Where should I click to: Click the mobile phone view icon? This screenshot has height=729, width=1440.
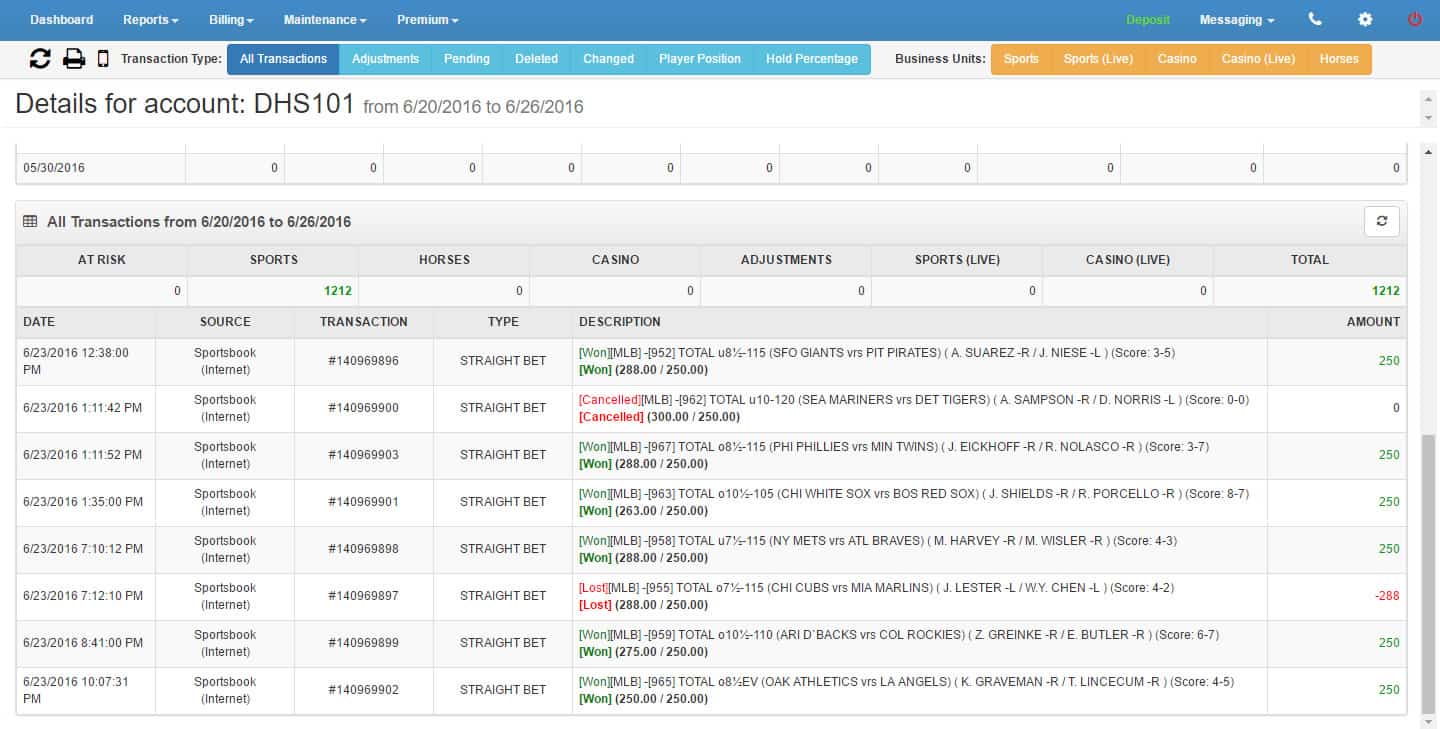pyautogui.click(x=103, y=59)
